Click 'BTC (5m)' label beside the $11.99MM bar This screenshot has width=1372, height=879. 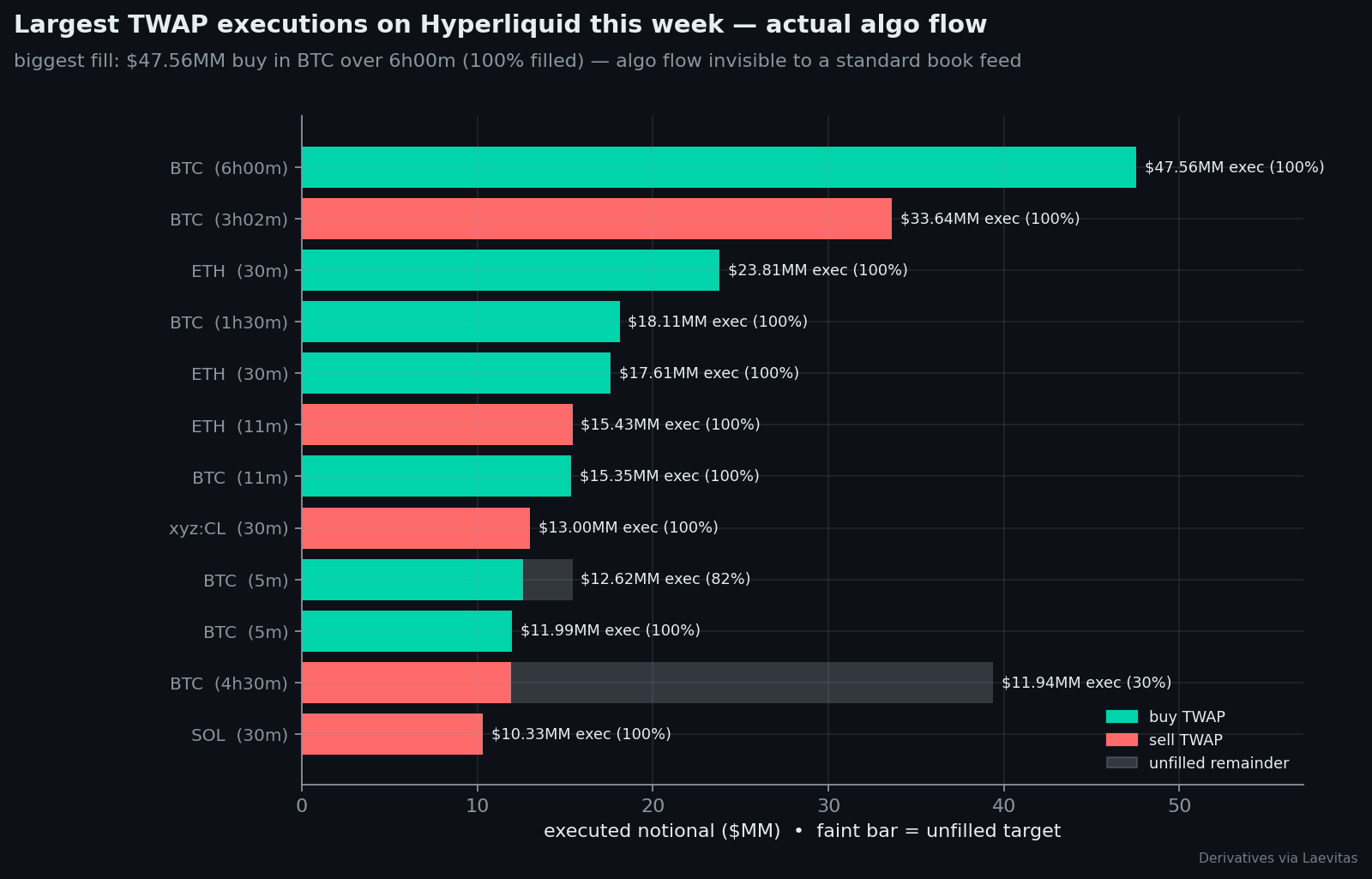click(x=246, y=632)
